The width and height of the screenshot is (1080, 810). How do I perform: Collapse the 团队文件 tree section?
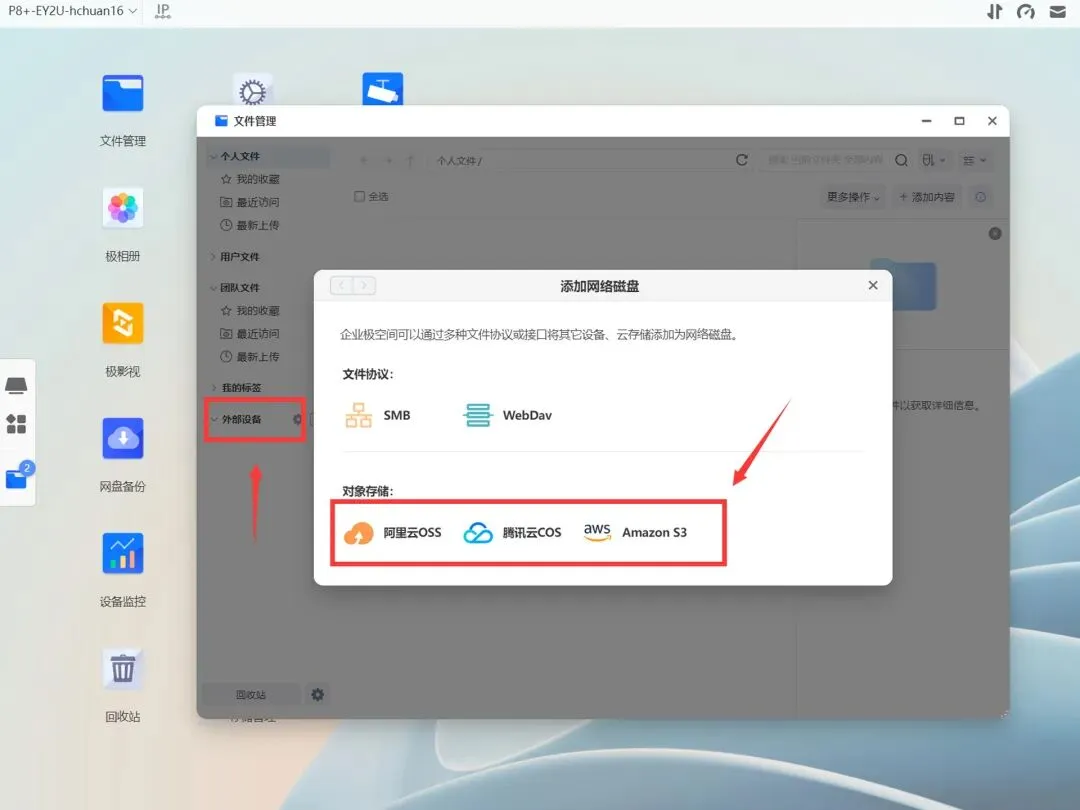point(214,287)
